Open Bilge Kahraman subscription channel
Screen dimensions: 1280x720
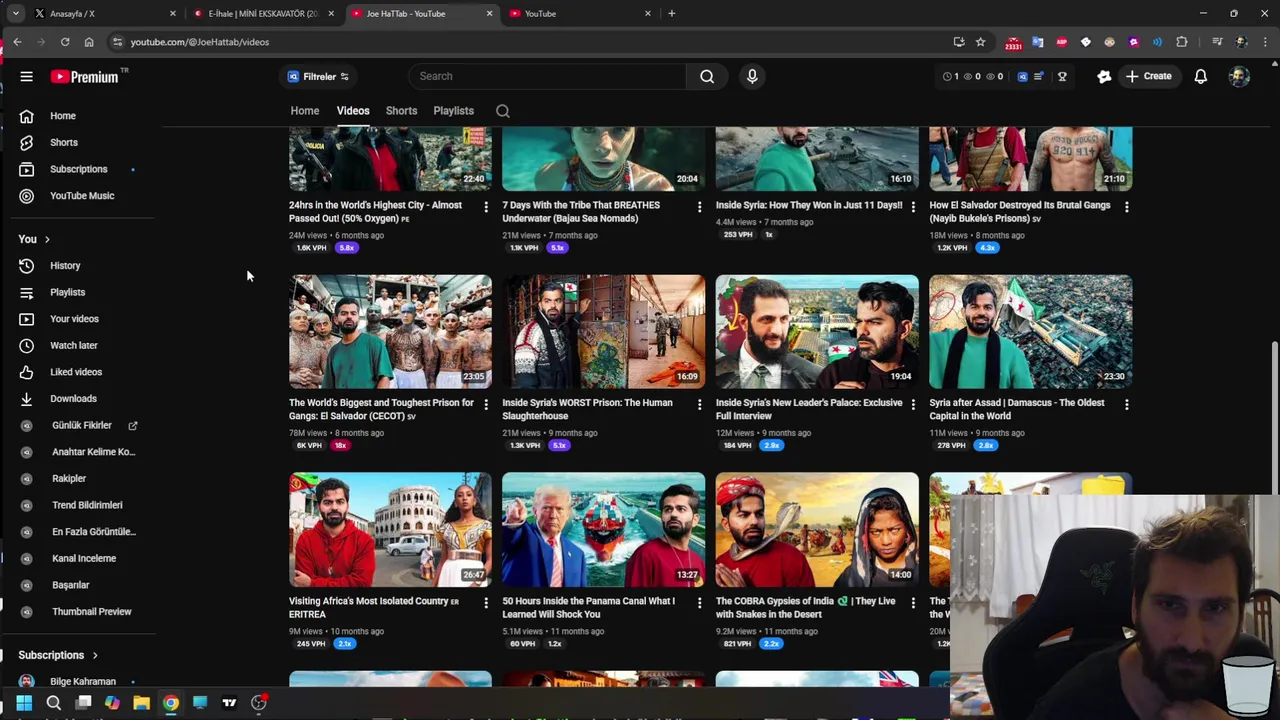(x=83, y=681)
